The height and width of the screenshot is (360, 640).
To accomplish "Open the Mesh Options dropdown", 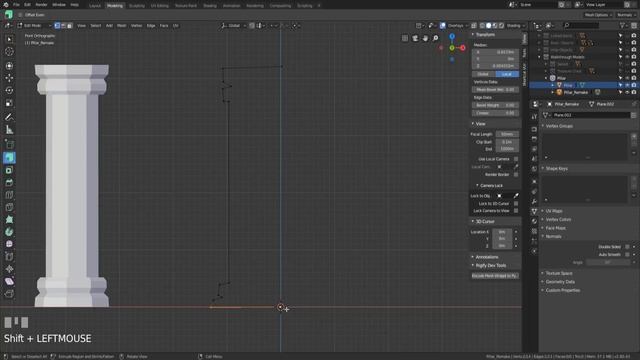I will click(x=598, y=15).
